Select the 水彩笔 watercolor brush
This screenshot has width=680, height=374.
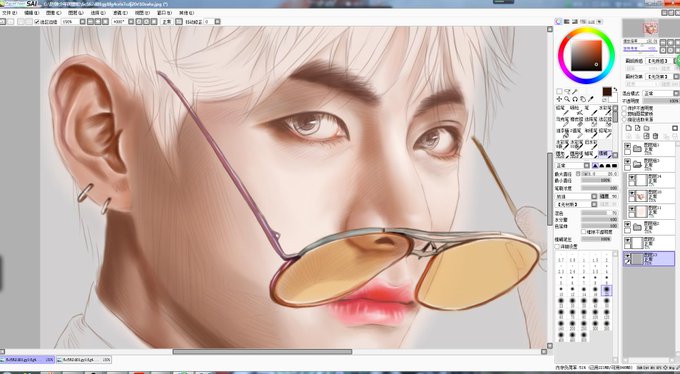[x=605, y=111]
